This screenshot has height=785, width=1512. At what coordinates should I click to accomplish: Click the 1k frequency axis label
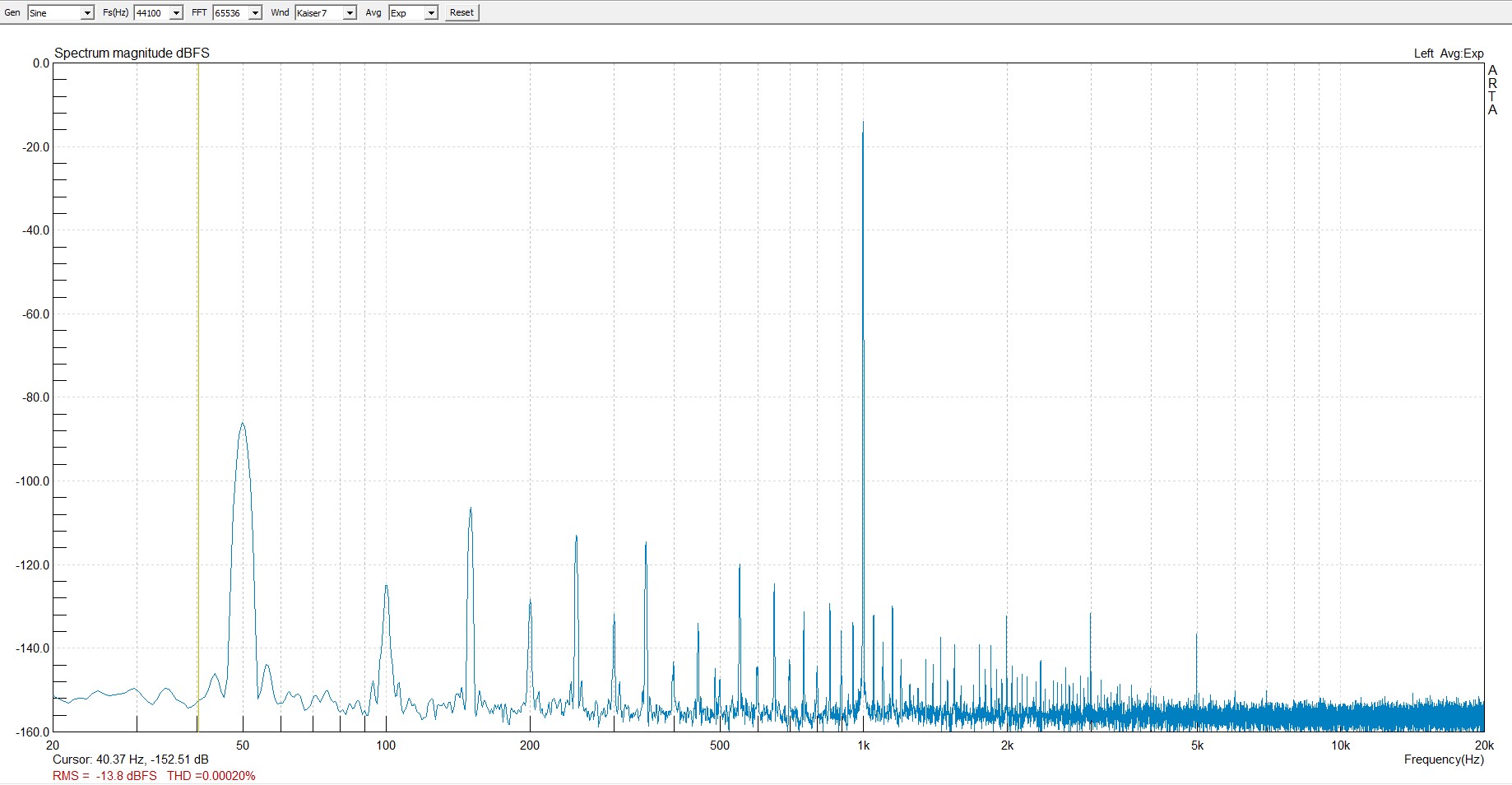click(x=863, y=746)
